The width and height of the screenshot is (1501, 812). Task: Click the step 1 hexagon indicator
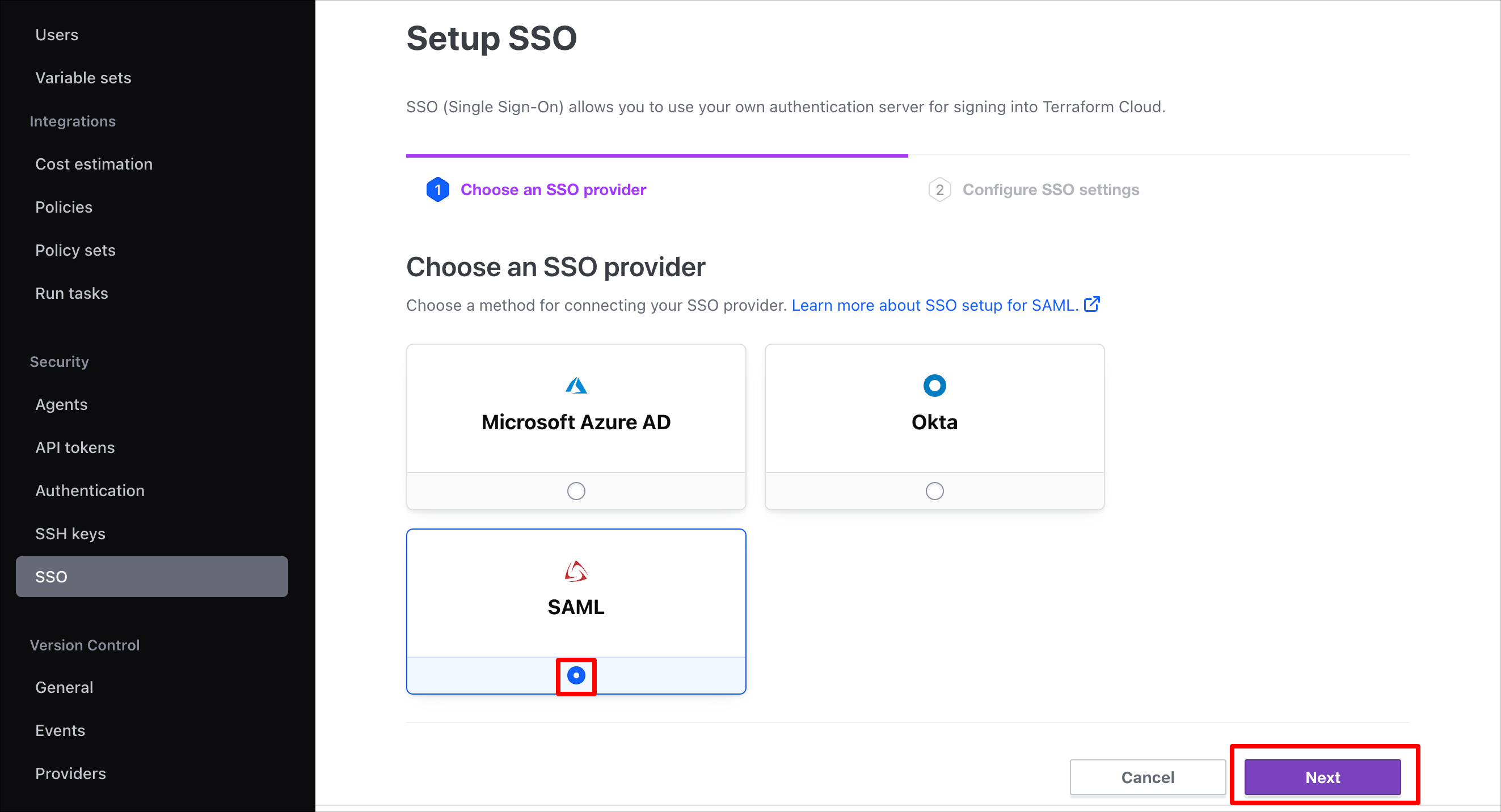[437, 189]
